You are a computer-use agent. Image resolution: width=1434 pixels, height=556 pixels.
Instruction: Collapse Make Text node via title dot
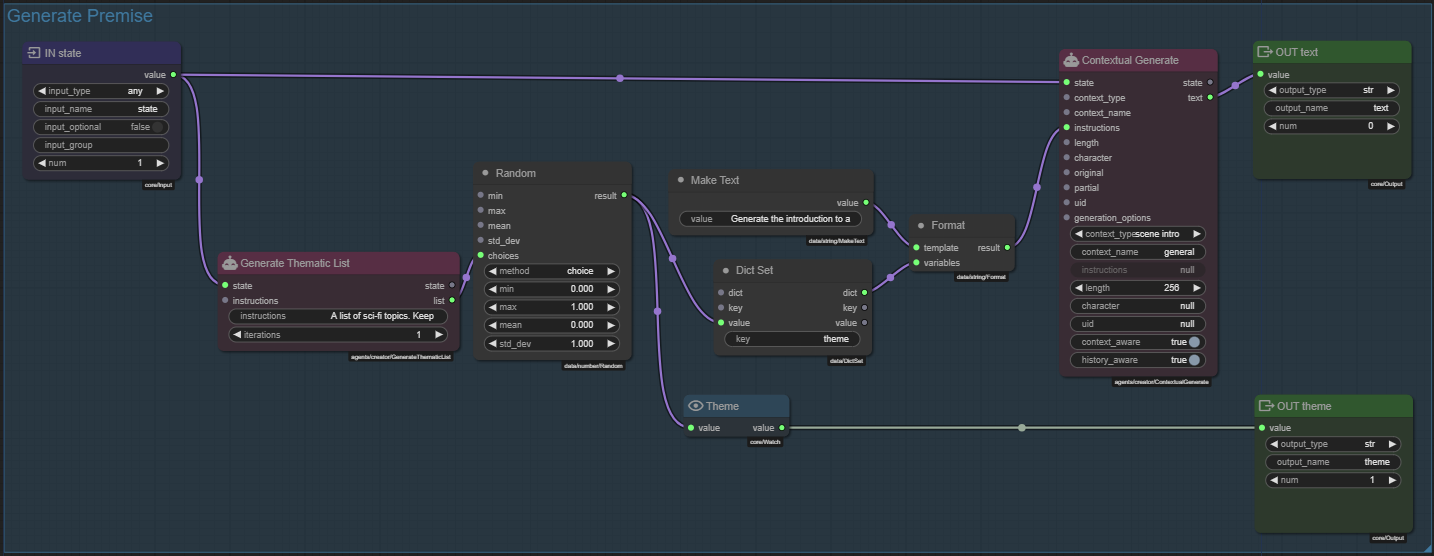click(x=679, y=180)
